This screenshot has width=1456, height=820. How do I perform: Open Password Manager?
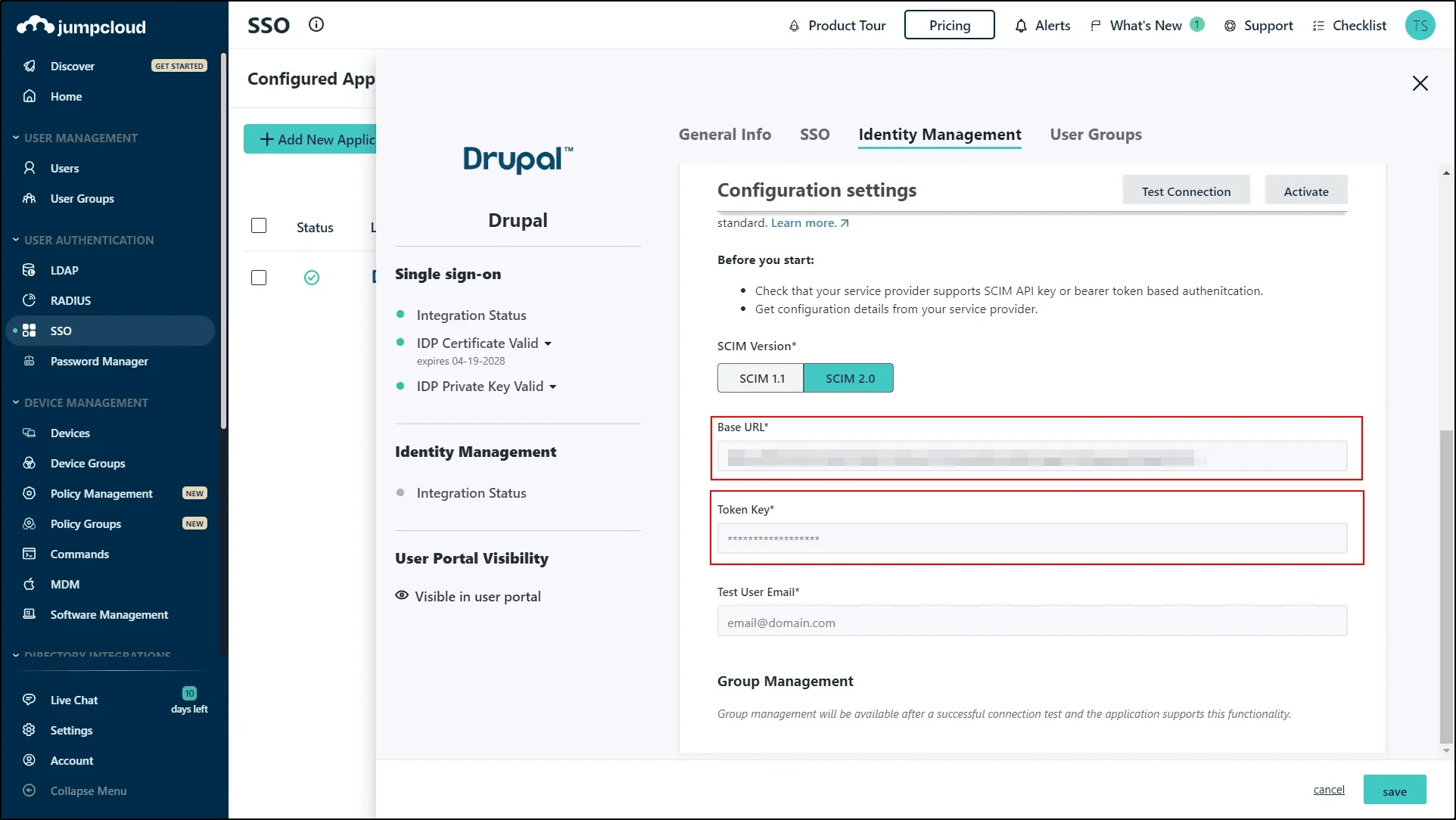pyautogui.click(x=99, y=361)
